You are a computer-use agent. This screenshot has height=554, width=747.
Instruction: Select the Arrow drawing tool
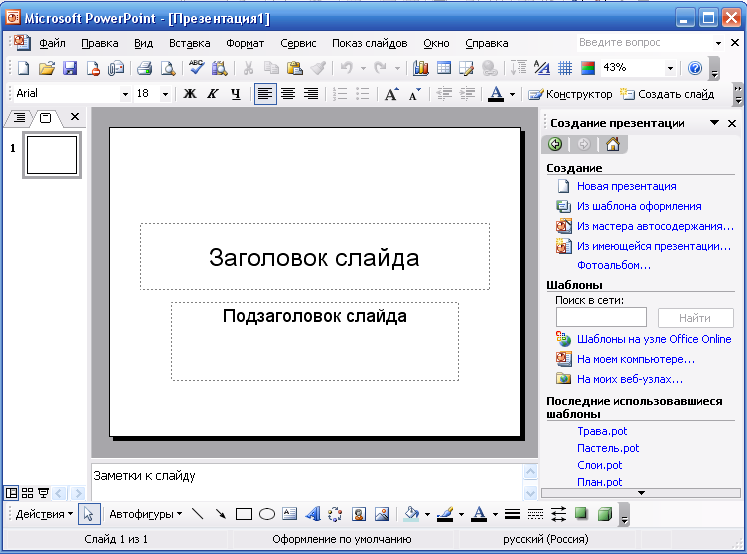coord(221,514)
